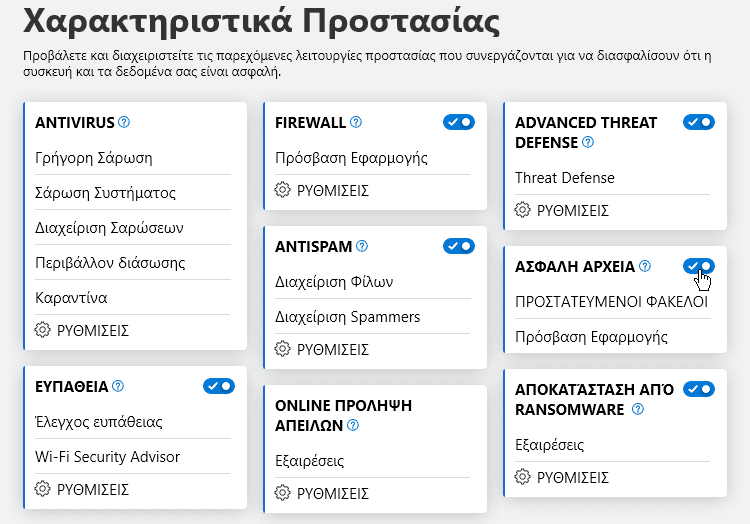Click the help icon beside ΕΥΠΑΘΕΙΑ
This screenshot has height=524, width=750.
[x=118, y=386]
